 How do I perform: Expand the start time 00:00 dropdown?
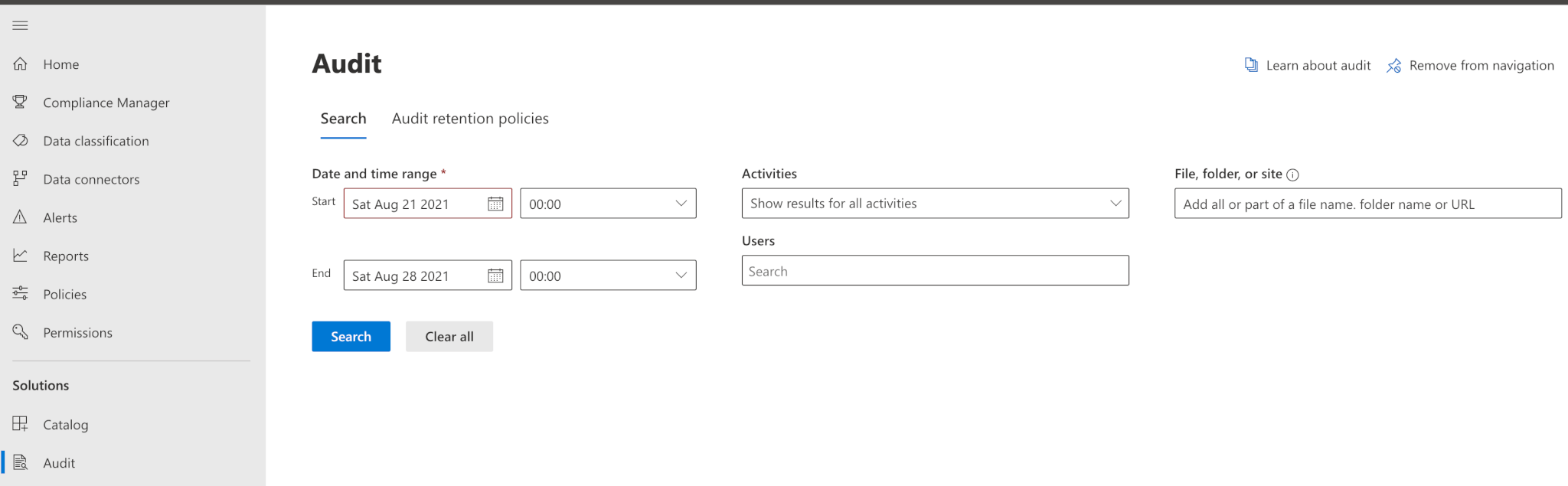(608, 204)
